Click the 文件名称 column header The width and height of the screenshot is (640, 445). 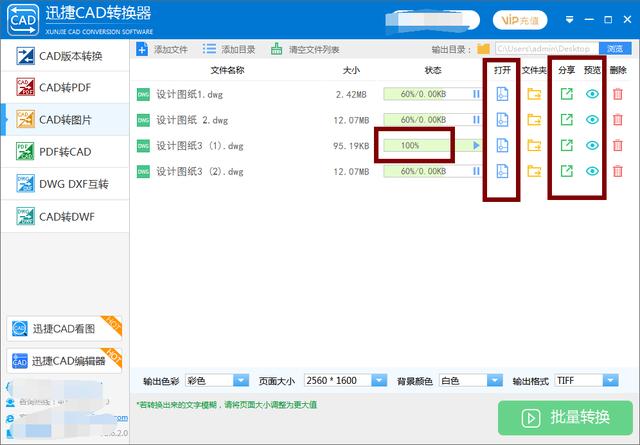227,70
